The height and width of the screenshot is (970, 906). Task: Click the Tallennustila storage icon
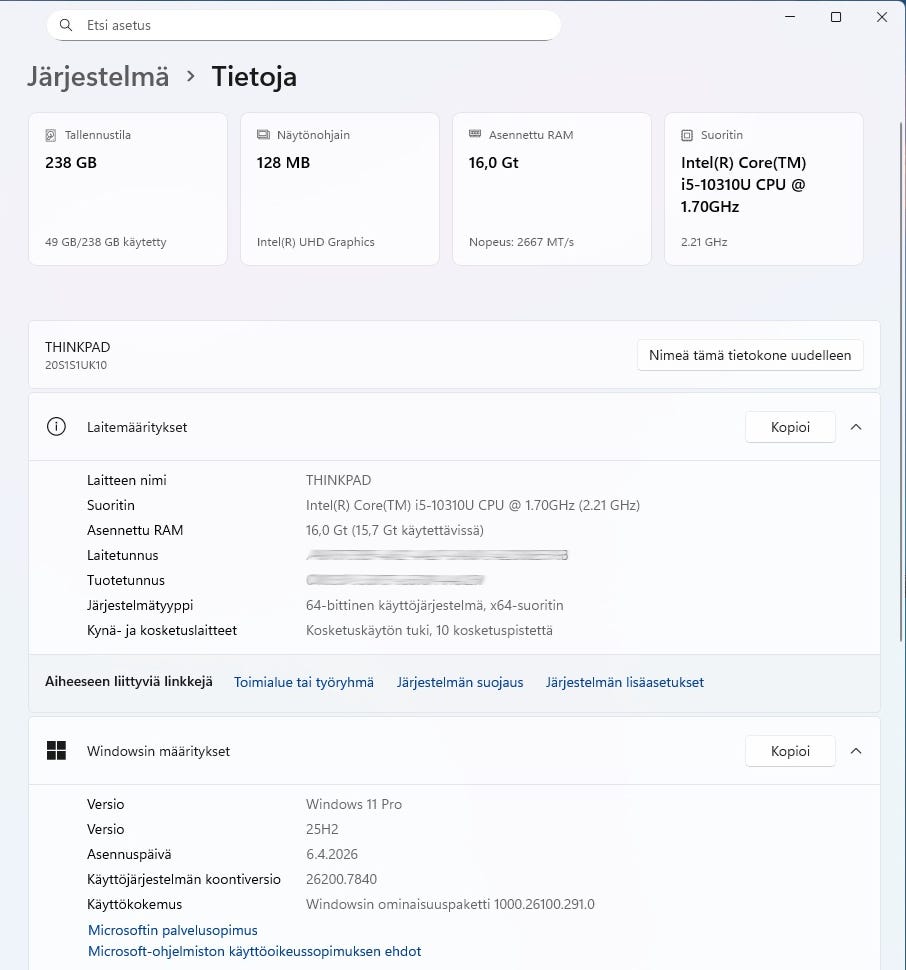[51, 135]
